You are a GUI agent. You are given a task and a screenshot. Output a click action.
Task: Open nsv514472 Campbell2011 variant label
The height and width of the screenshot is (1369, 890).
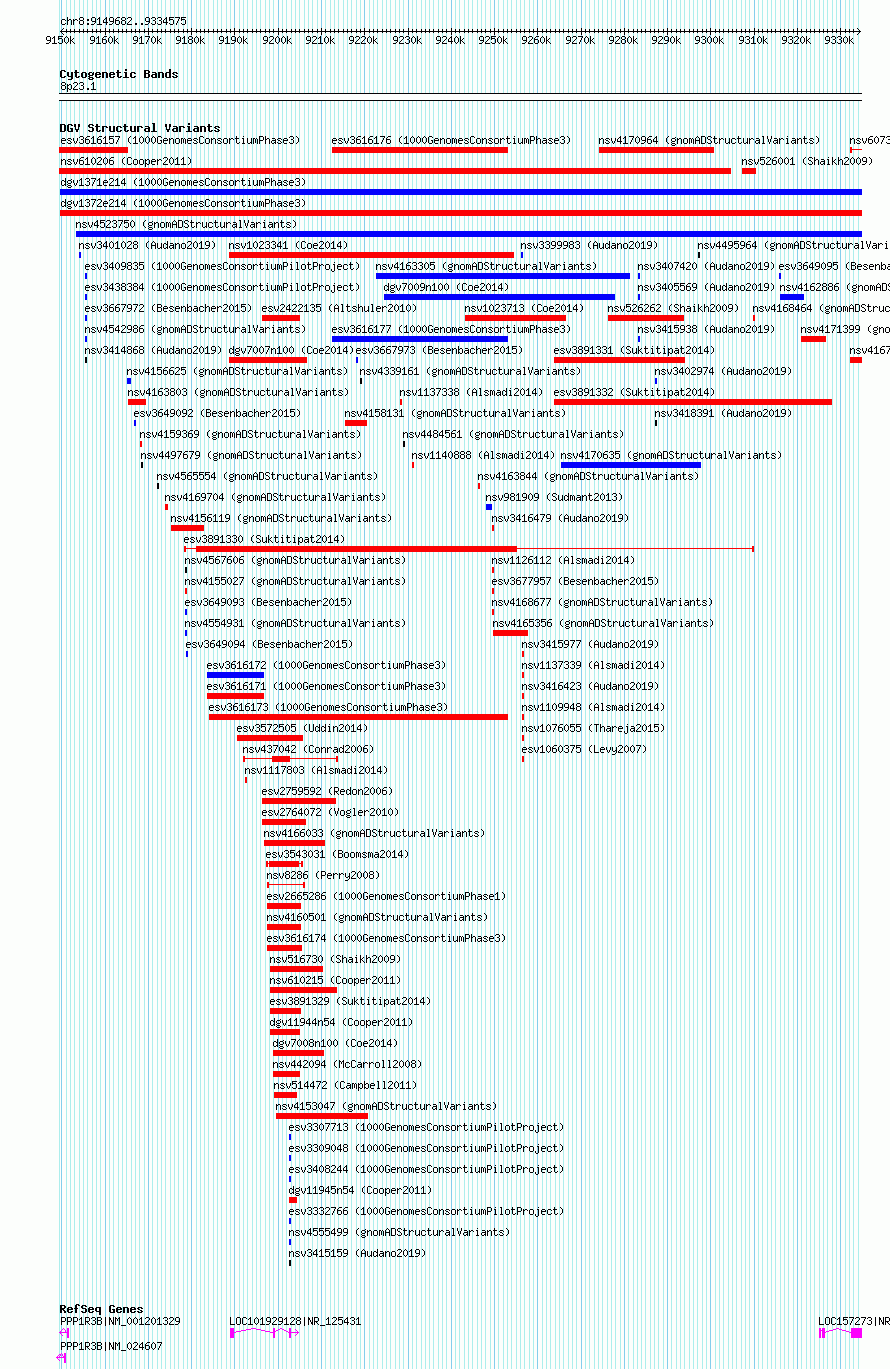(x=344, y=1085)
